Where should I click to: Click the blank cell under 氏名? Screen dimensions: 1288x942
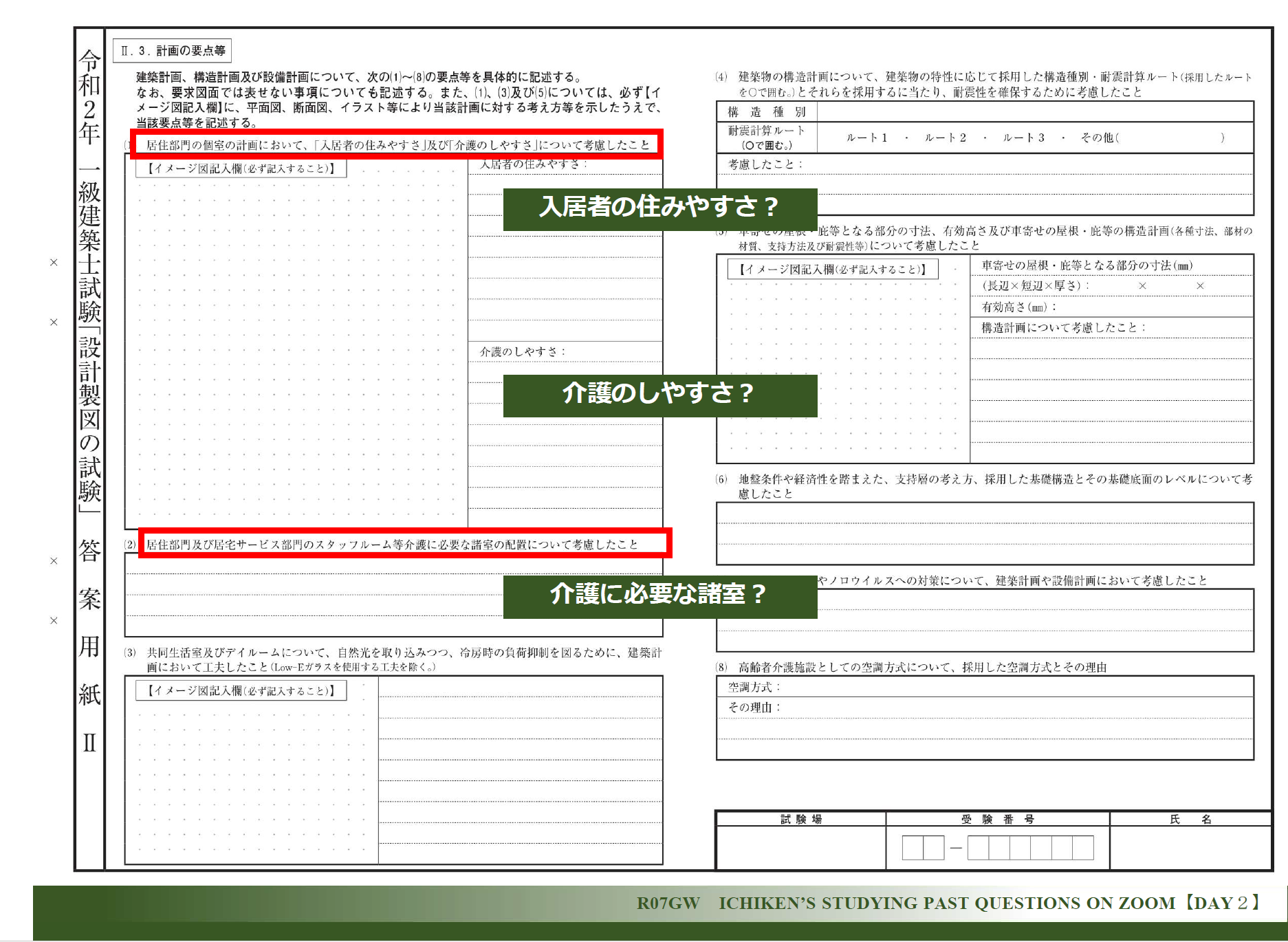point(1191,848)
